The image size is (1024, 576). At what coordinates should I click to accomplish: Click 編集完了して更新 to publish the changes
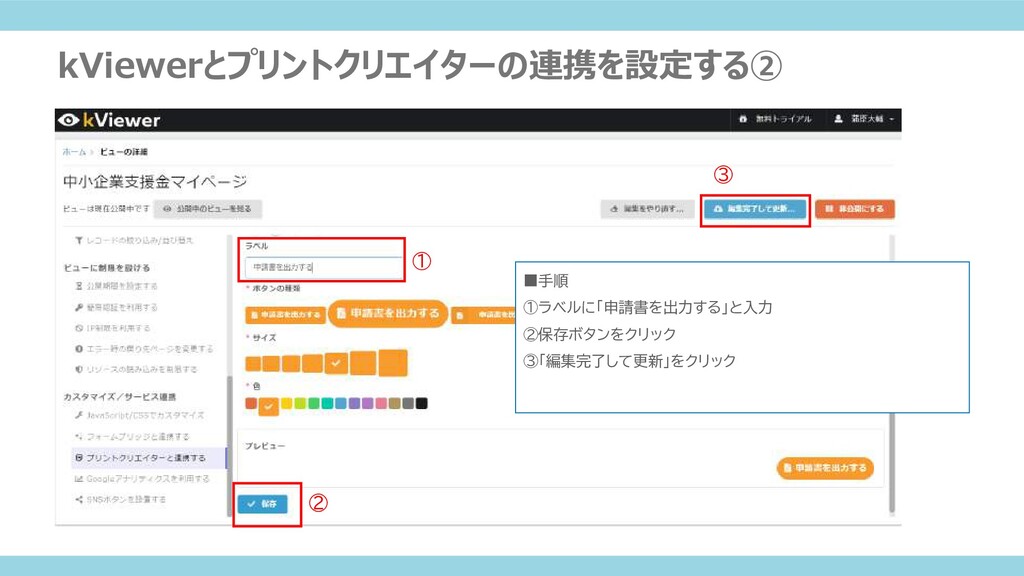coord(755,209)
